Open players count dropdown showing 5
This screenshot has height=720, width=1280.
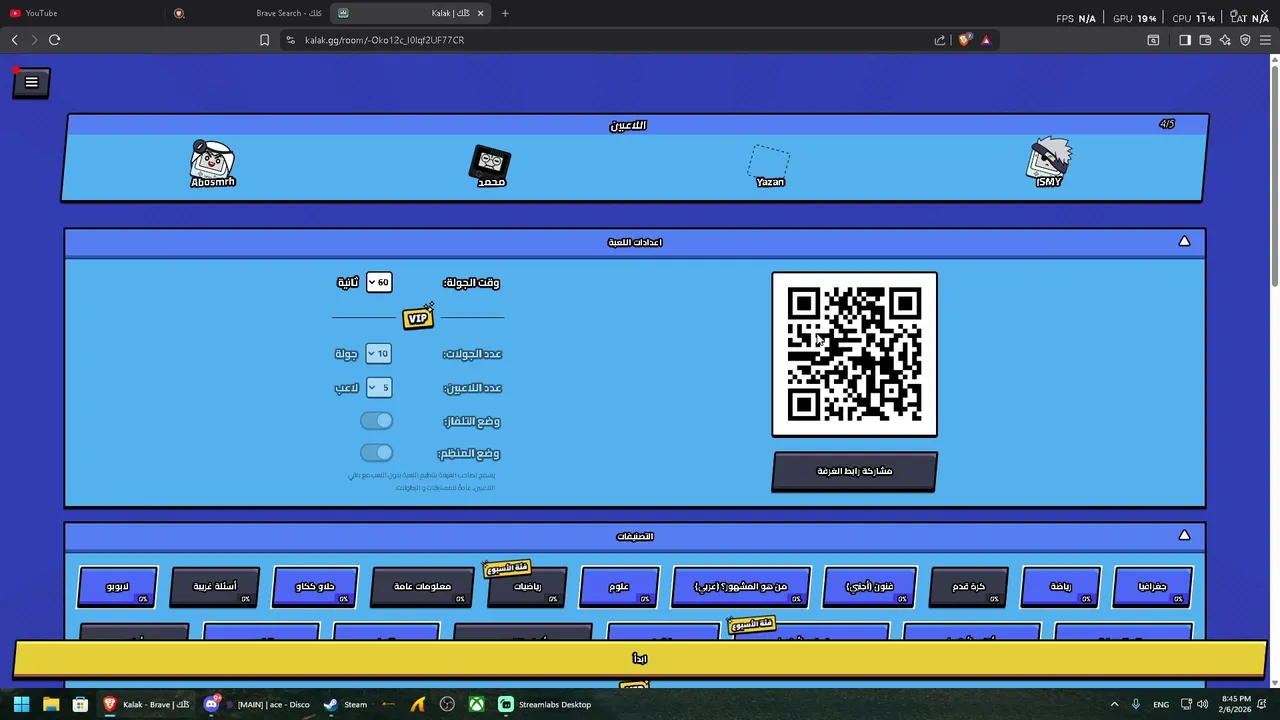(378, 388)
